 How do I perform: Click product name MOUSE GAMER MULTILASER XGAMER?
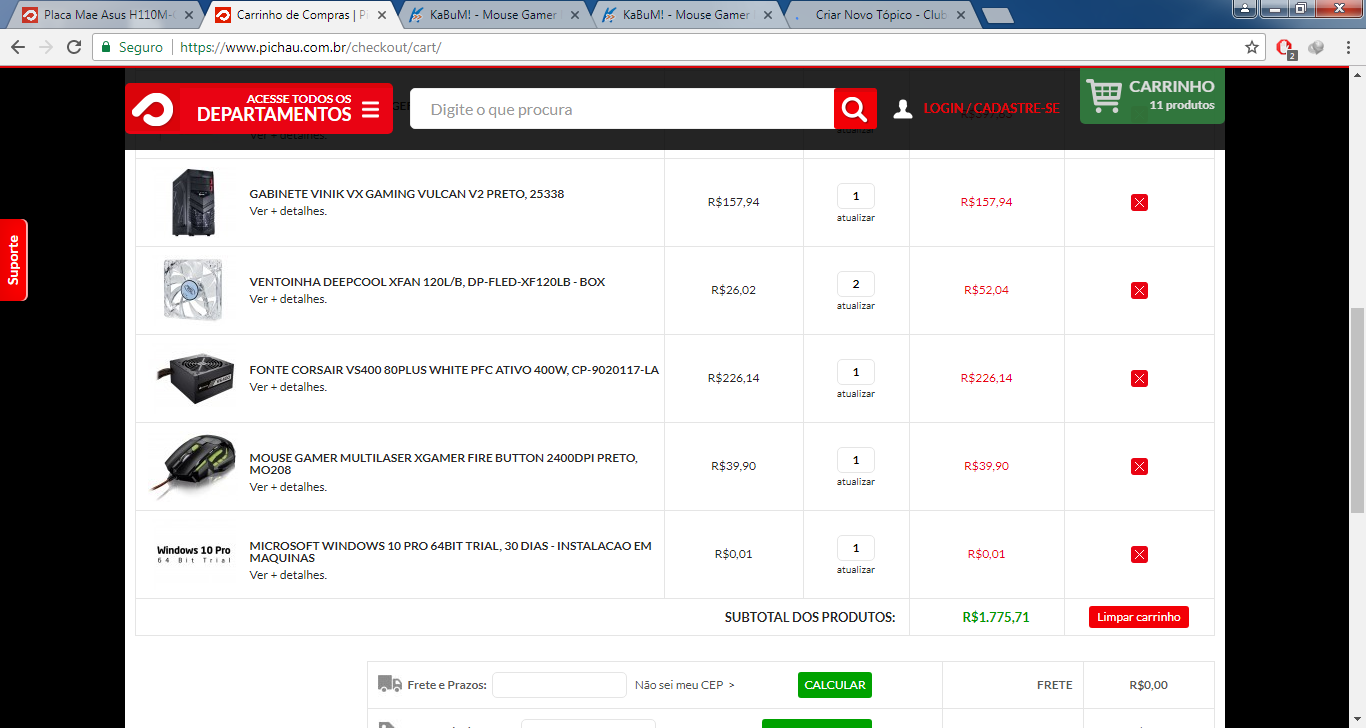pos(443,464)
